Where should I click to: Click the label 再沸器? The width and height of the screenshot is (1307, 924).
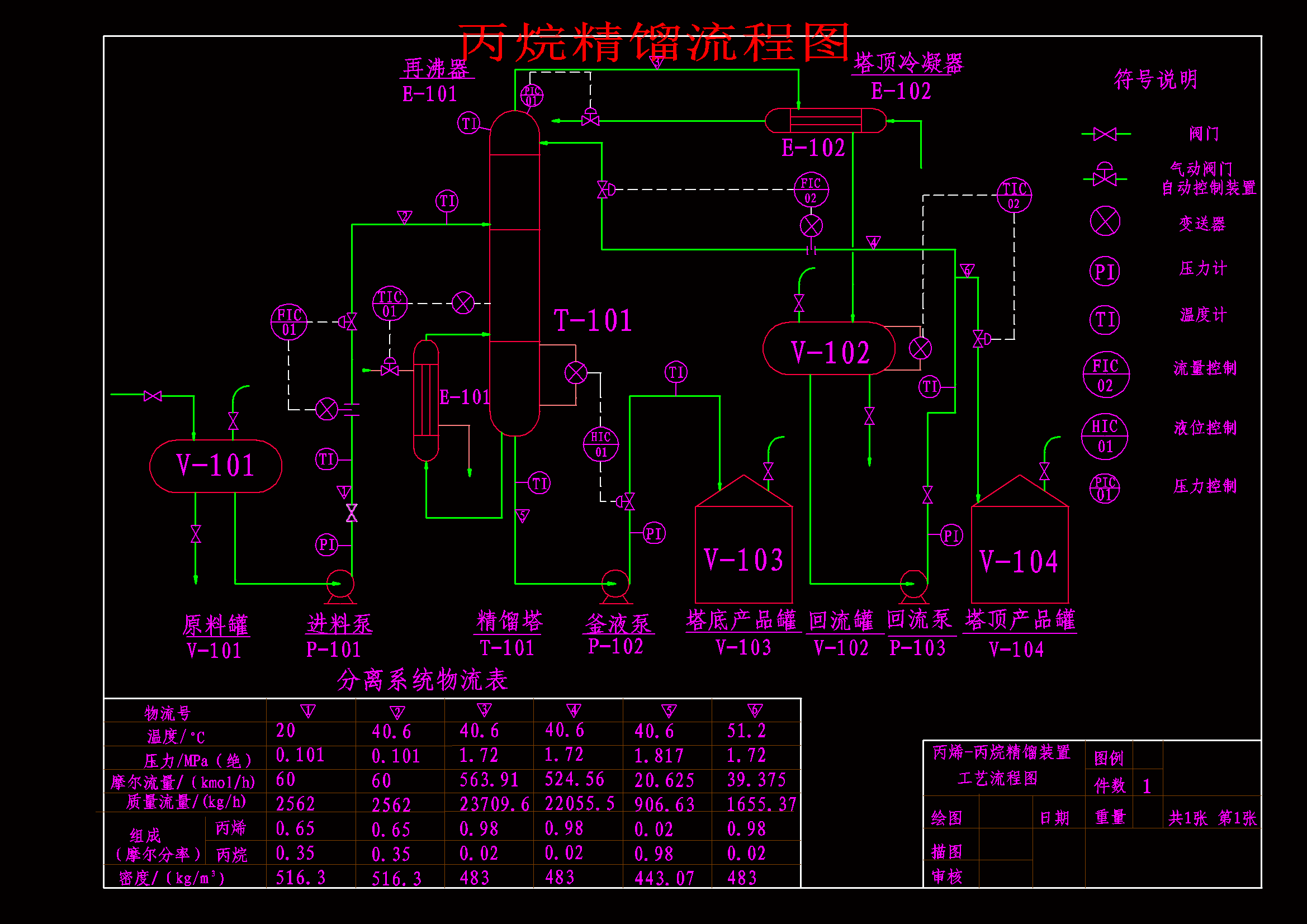tap(436, 68)
